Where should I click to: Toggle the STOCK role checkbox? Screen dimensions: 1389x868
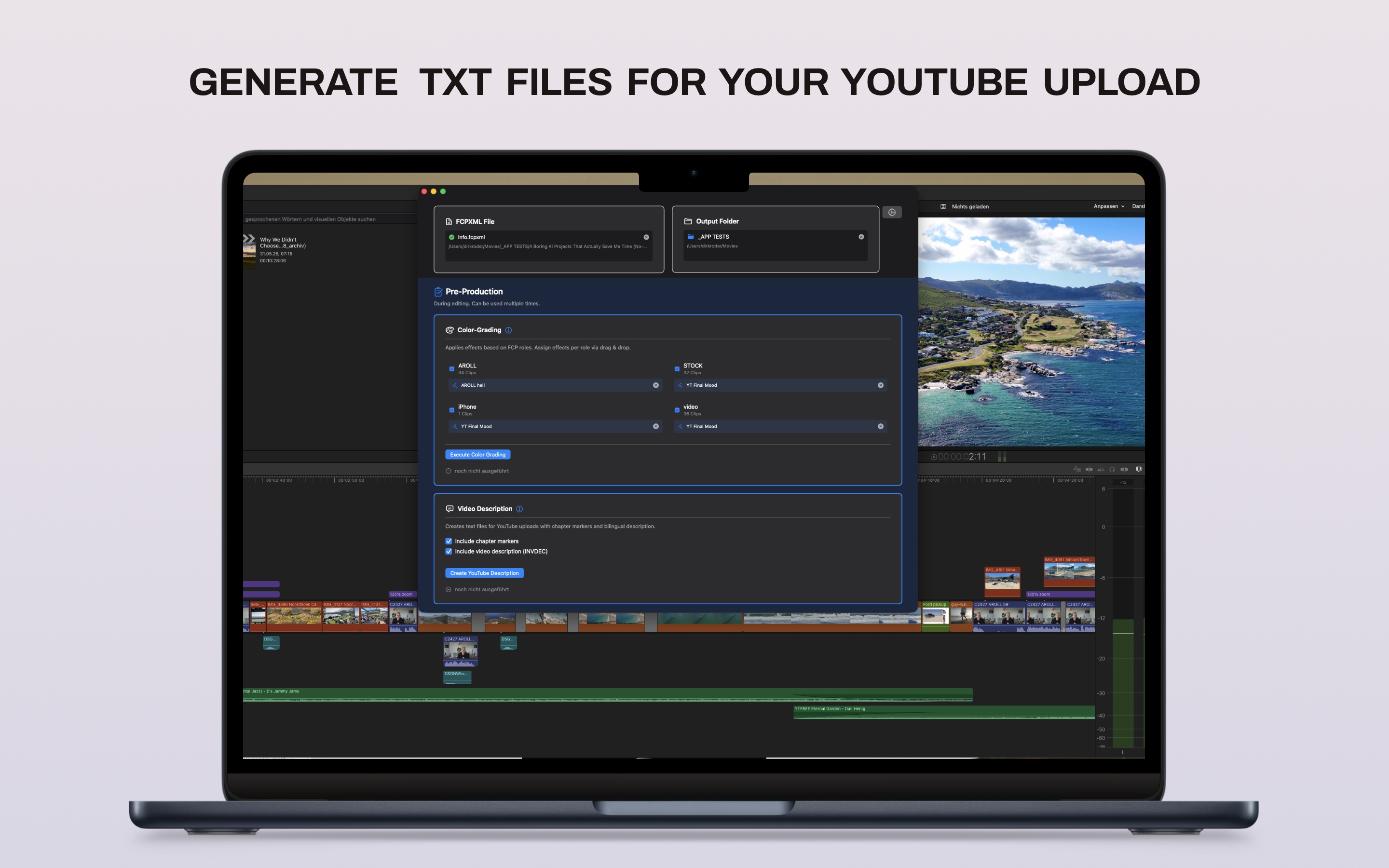tap(677, 368)
